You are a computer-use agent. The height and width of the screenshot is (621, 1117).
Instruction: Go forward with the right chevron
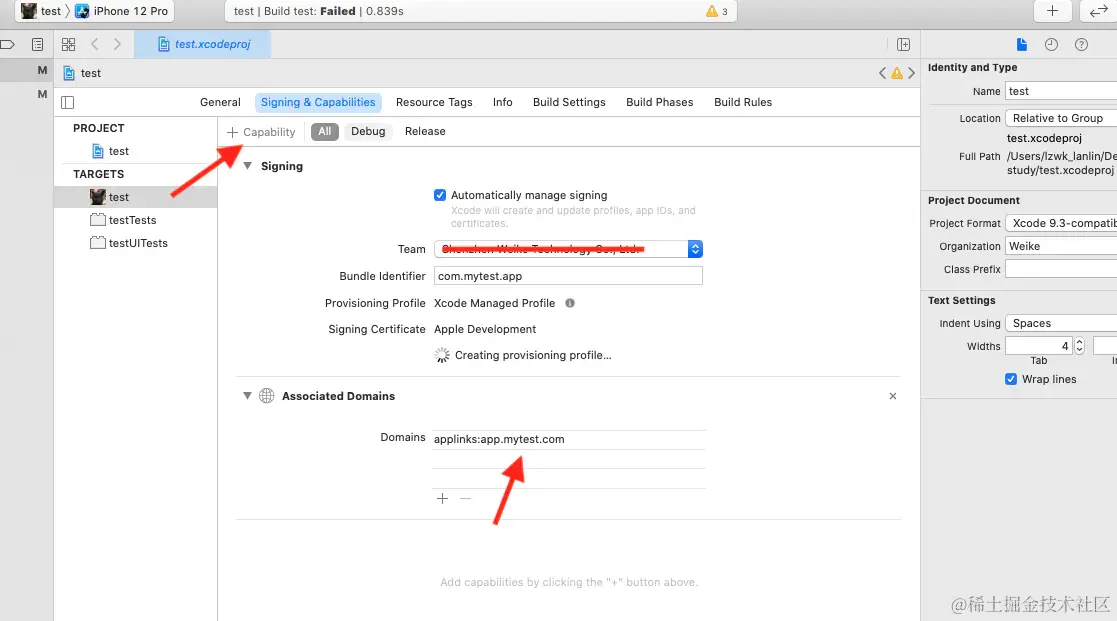[x=118, y=44]
